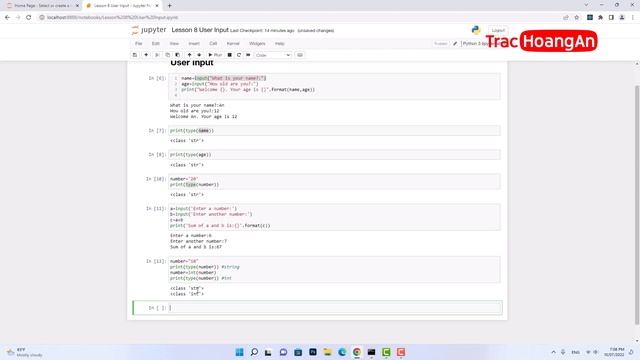Open the weather widget on taskbar

coord(24,352)
